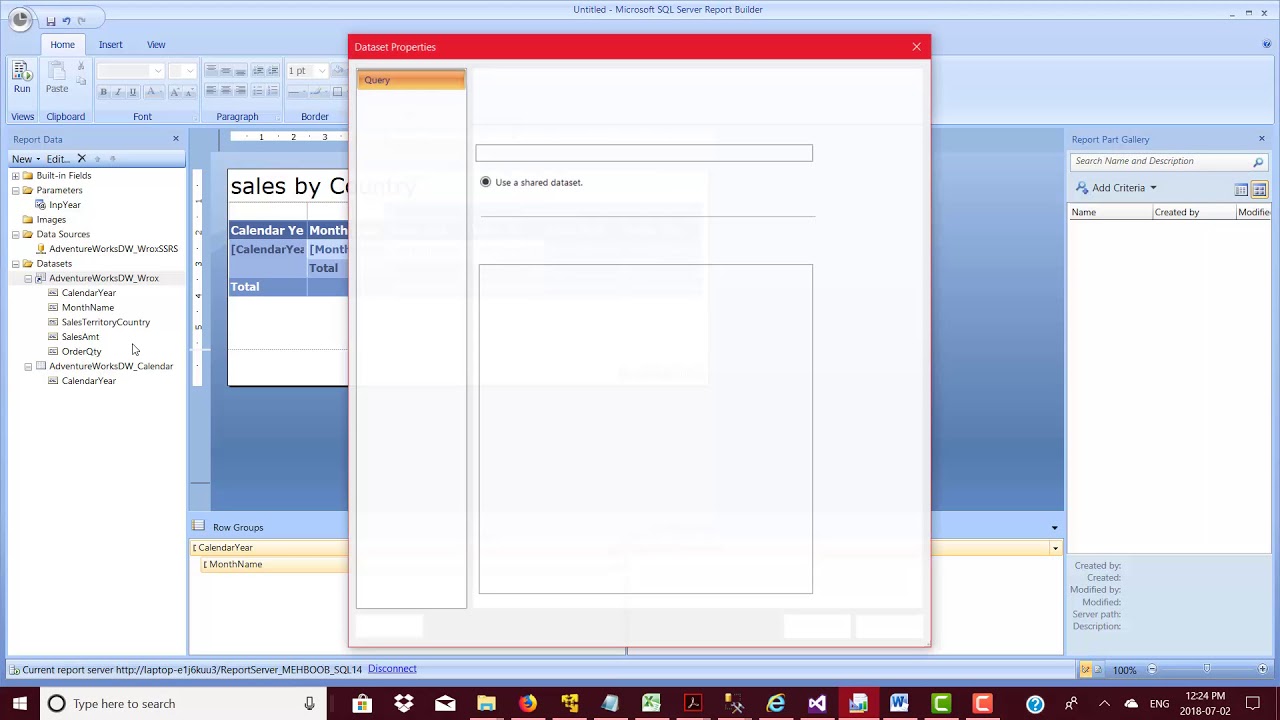Click the Italic formatting icon

click(x=118, y=92)
